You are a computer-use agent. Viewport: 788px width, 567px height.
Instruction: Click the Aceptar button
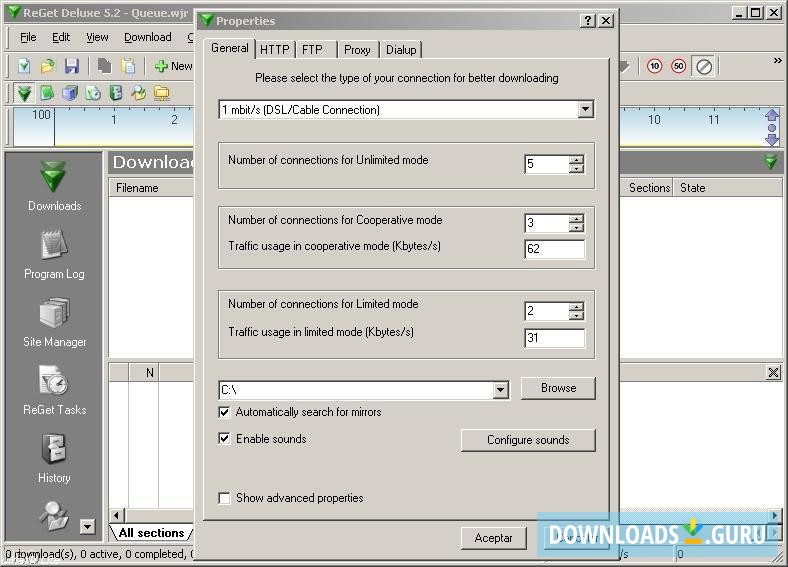pos(494,538)
